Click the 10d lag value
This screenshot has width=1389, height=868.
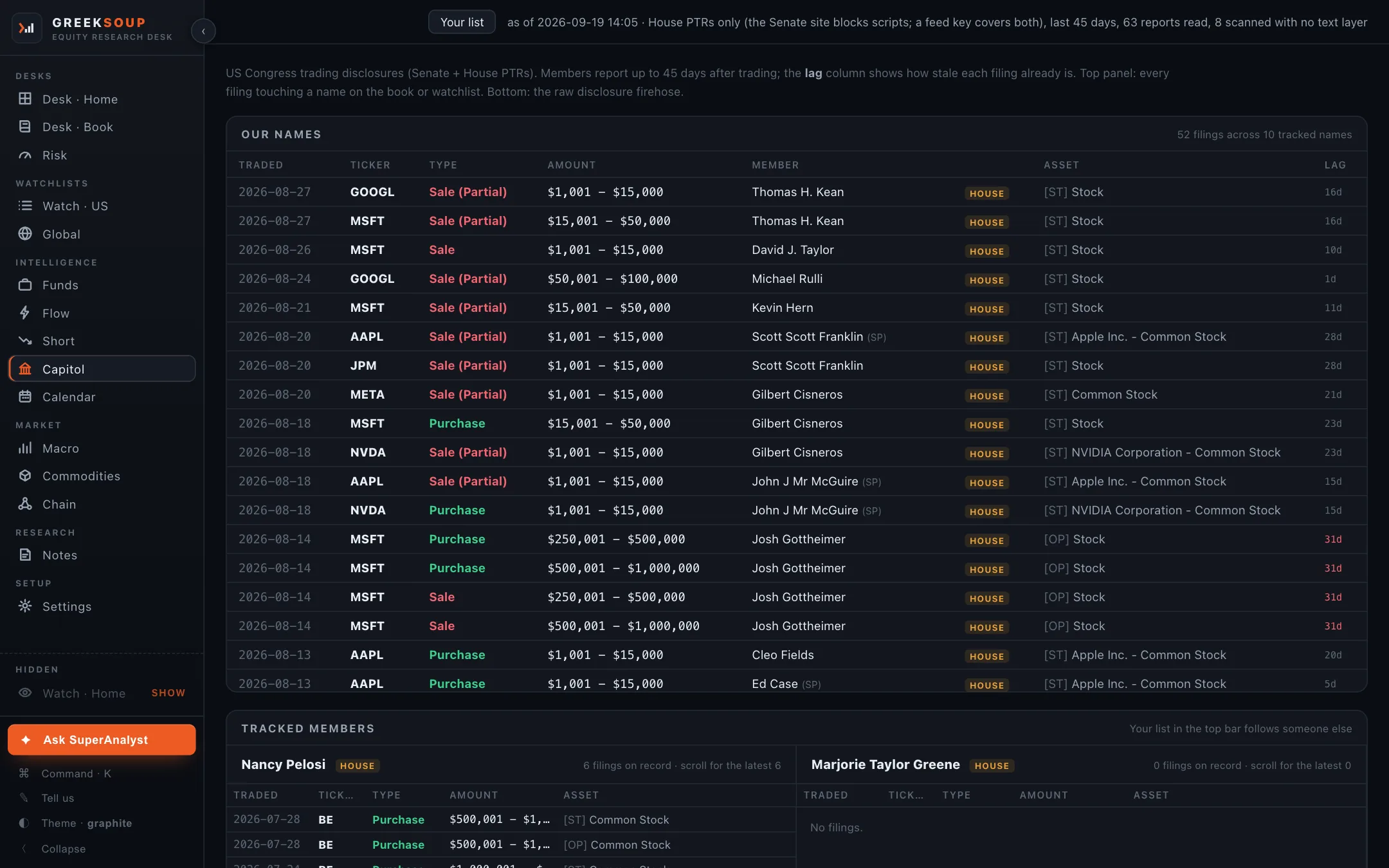coord(1333,249)
